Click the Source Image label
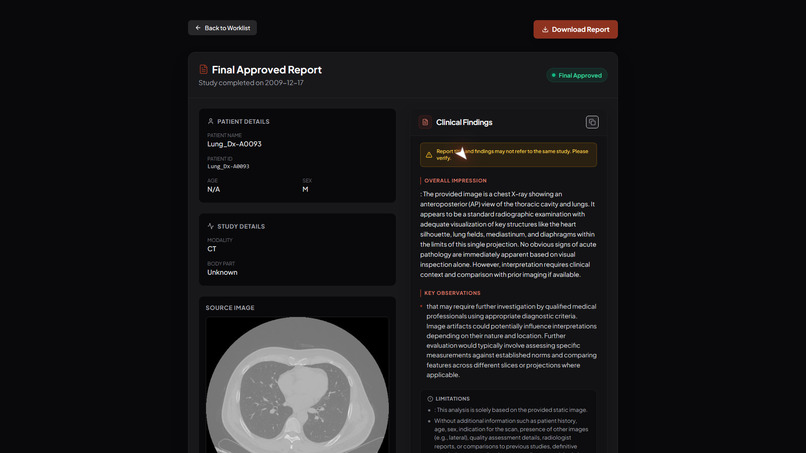The height and width of the screenshot is (453, 806). point(230,307)
